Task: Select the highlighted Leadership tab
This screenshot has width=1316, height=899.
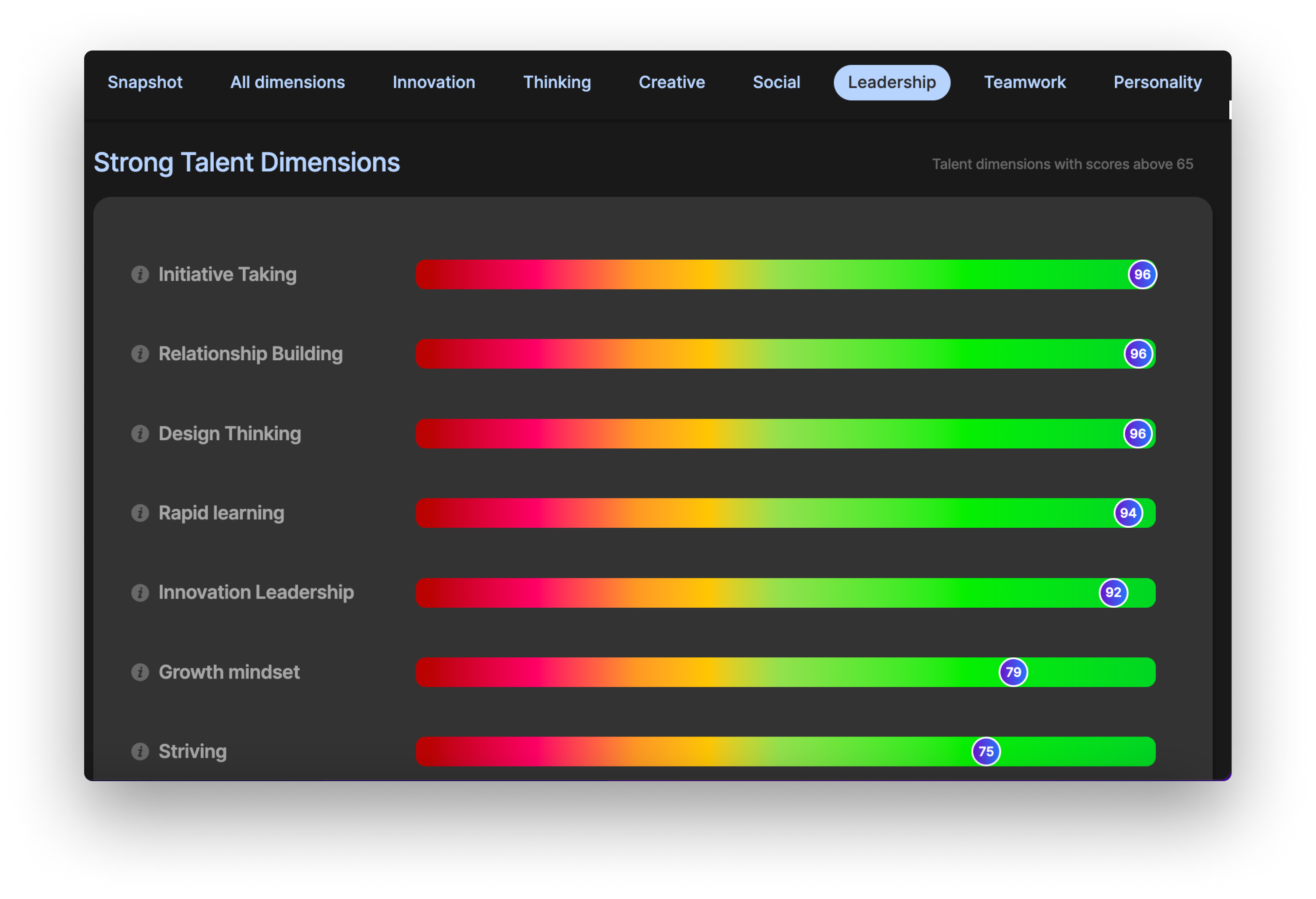Action: (891, 82)
